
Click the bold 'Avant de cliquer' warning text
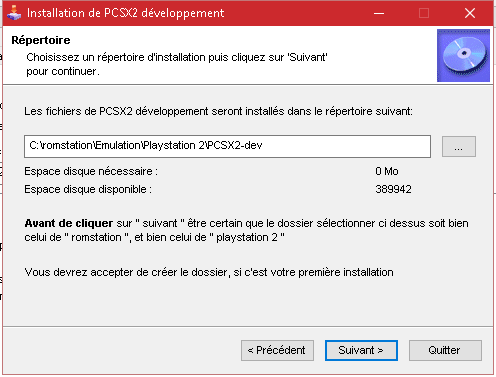pyautogui.click(x=69, y=223)
